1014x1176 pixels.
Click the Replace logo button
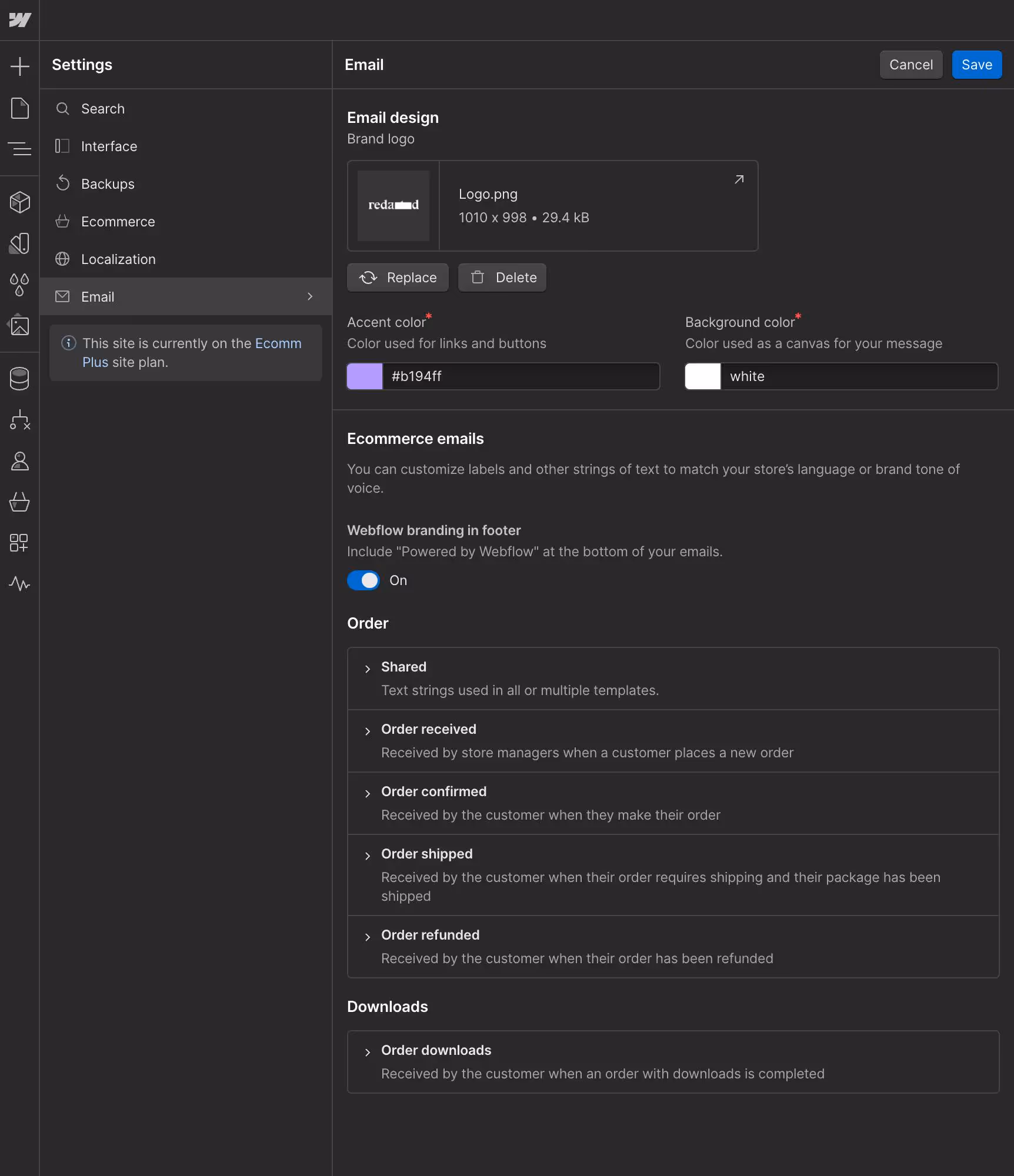coord(398,278)
